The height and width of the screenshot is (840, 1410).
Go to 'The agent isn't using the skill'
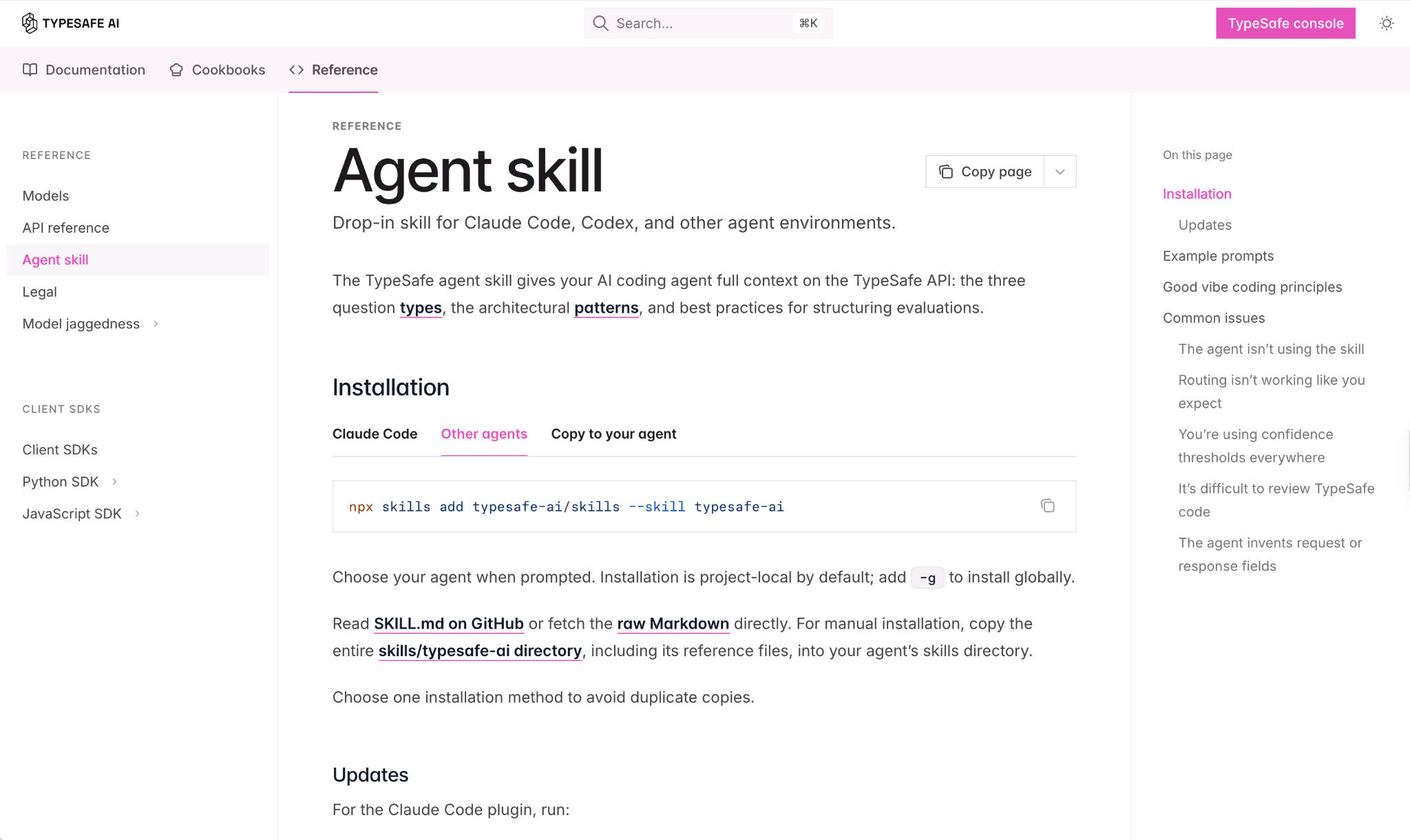click(x=1271, y=349)
